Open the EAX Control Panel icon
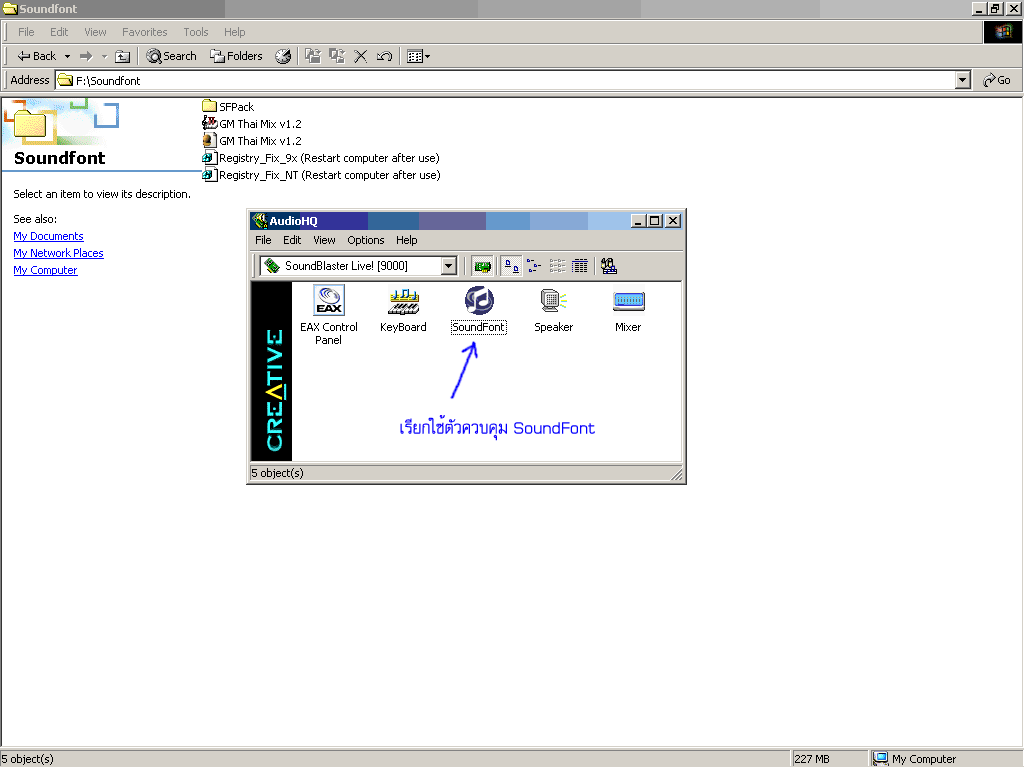 [x=328, y=315]
